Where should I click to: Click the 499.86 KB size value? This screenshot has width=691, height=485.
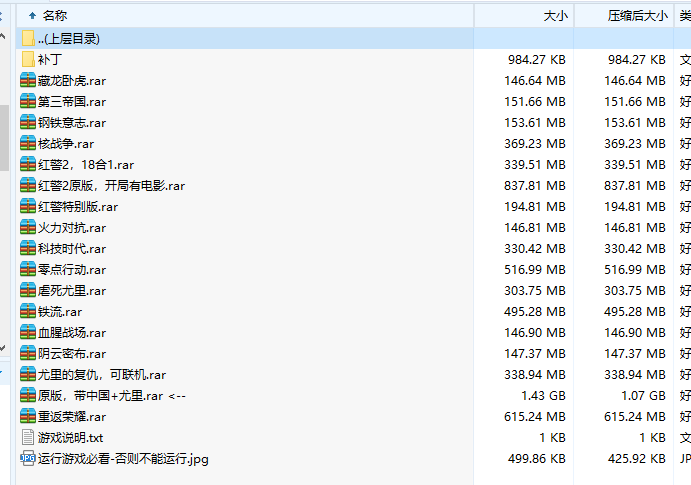[537, 459]
